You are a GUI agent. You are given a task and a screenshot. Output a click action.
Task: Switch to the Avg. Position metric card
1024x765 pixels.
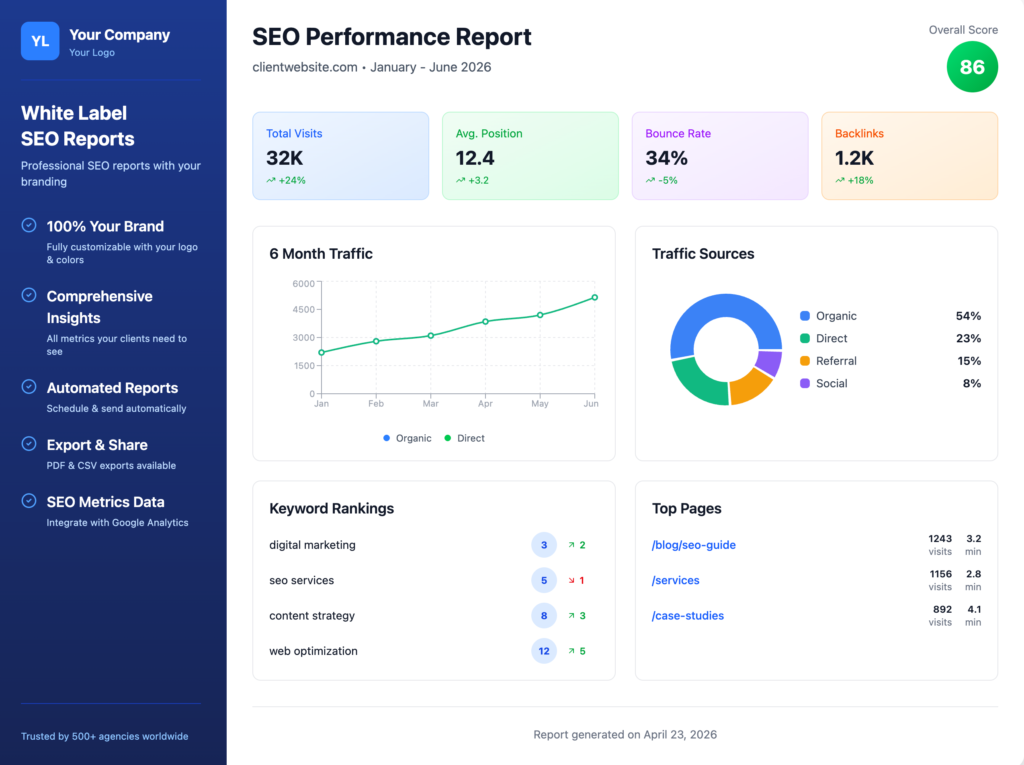tap(530, 155)
